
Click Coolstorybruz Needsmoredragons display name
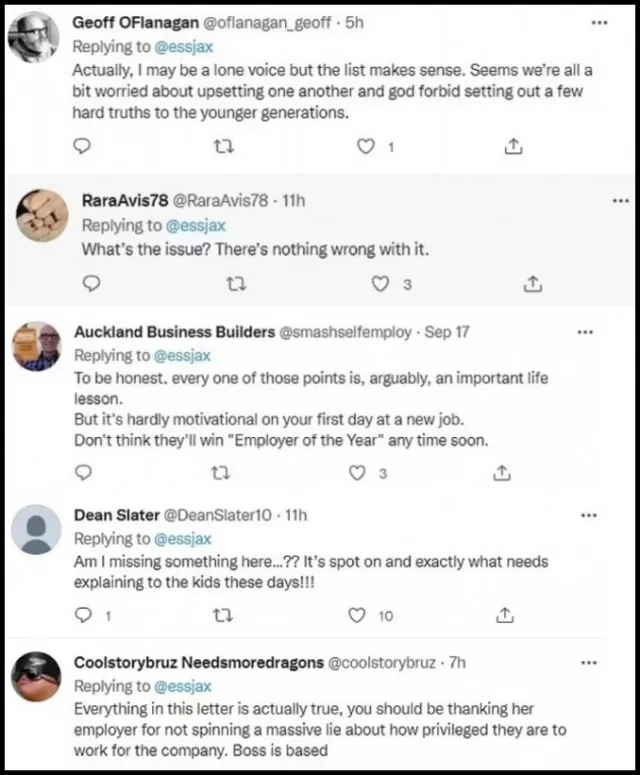point(196,662)
